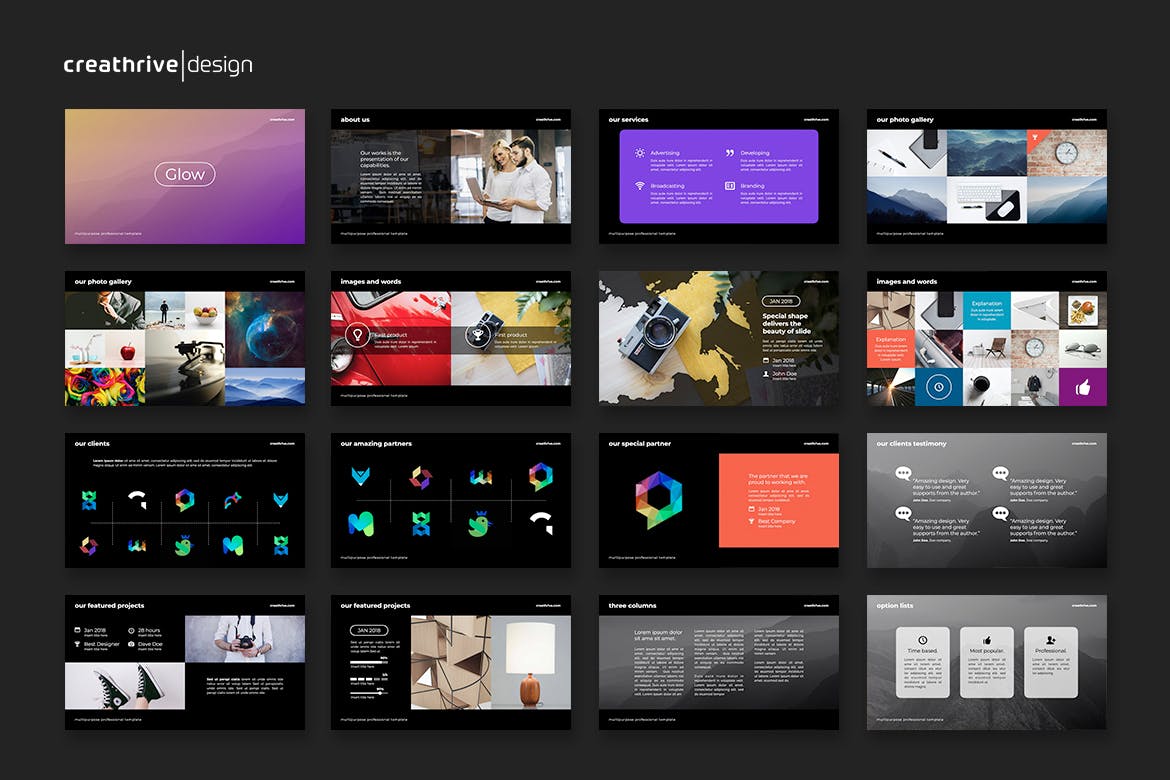
Task: Click the thumbs-up icon in the purple tile
Action: point(1083,387)
